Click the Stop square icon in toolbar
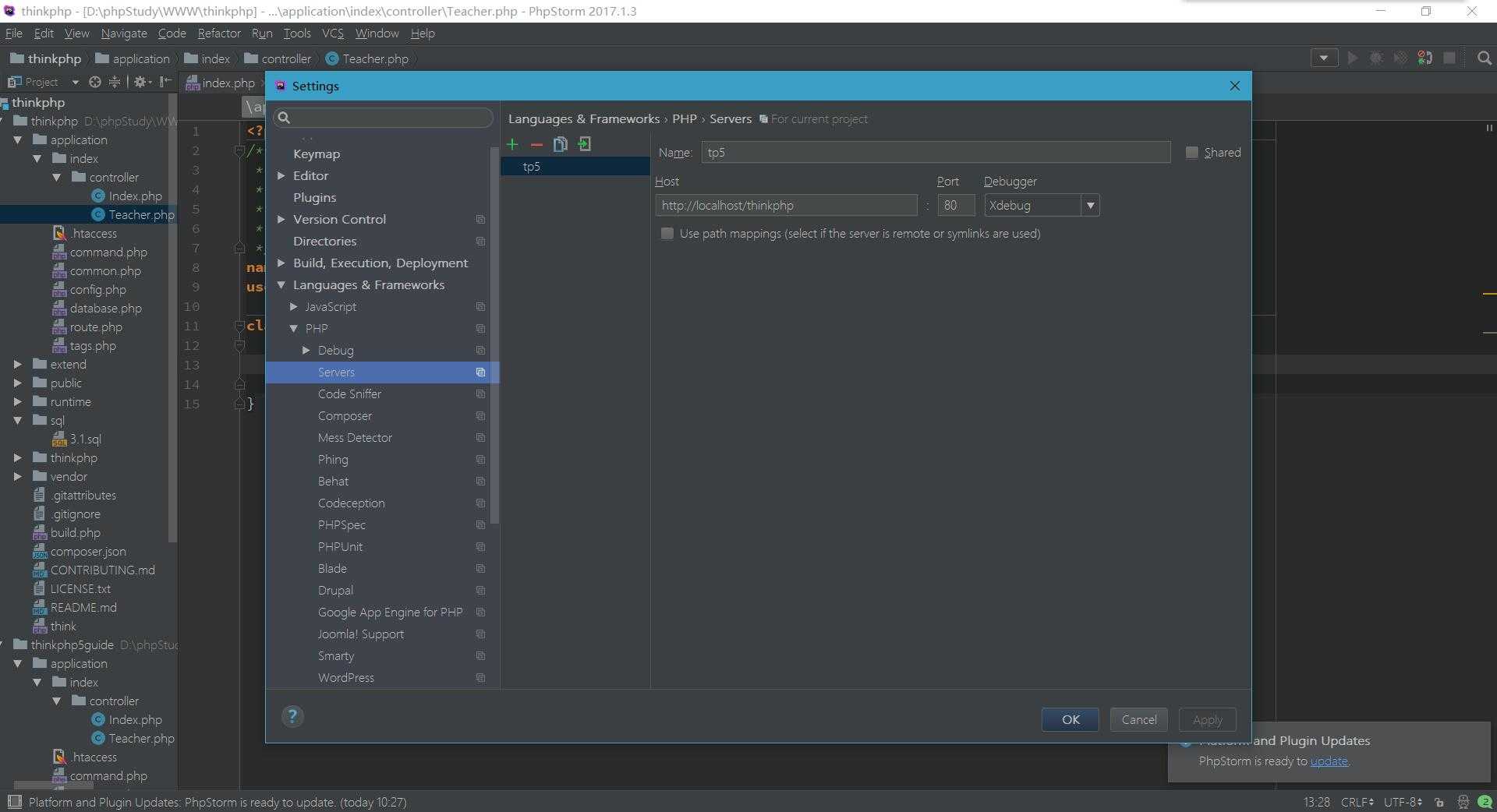 [x=1449, y=58]
